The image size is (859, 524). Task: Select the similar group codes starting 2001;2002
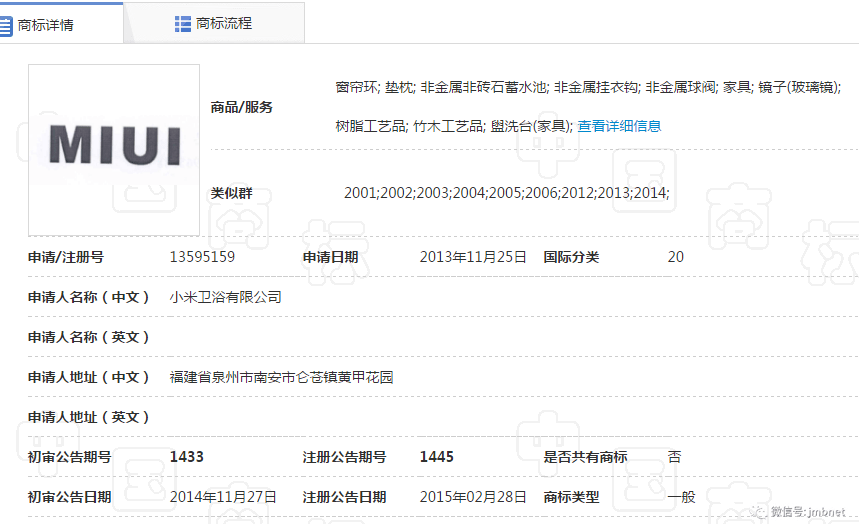tap(507, 192)
